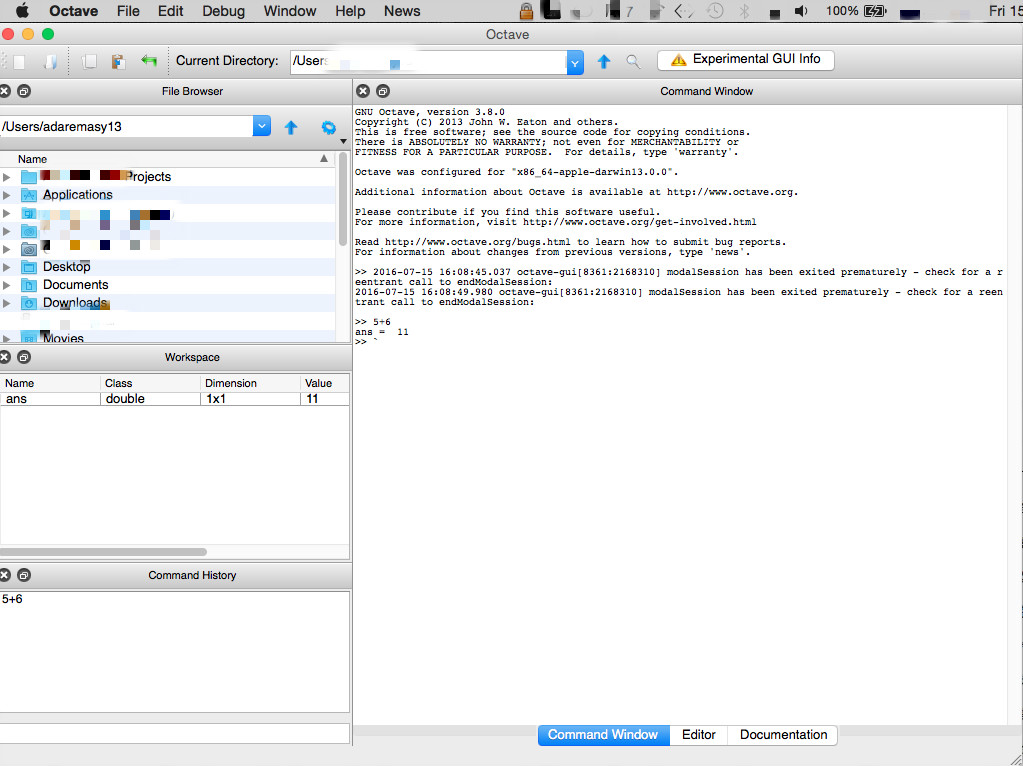Undock the Workspace panel

point(23,357)
